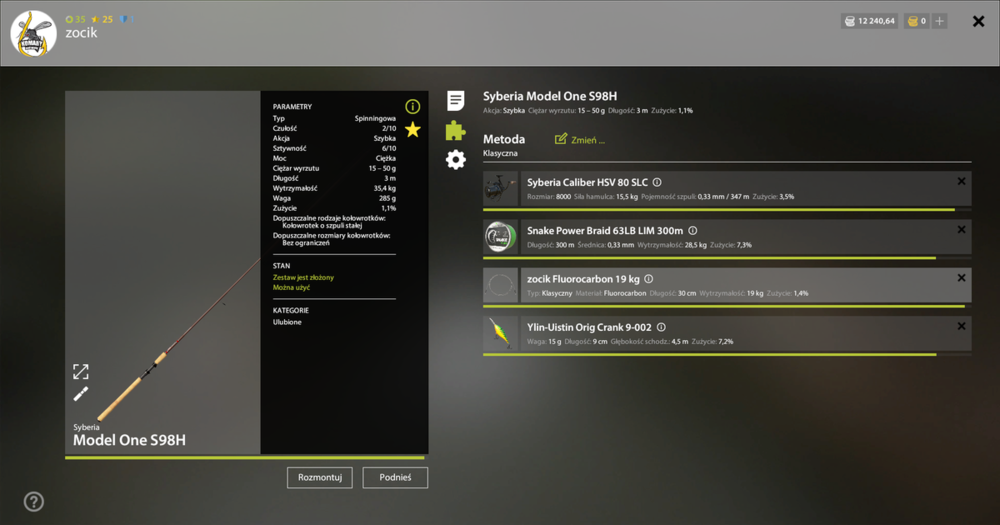Click the Podnieś button
Screen dimensions: 1000x525
pos(395,478)
